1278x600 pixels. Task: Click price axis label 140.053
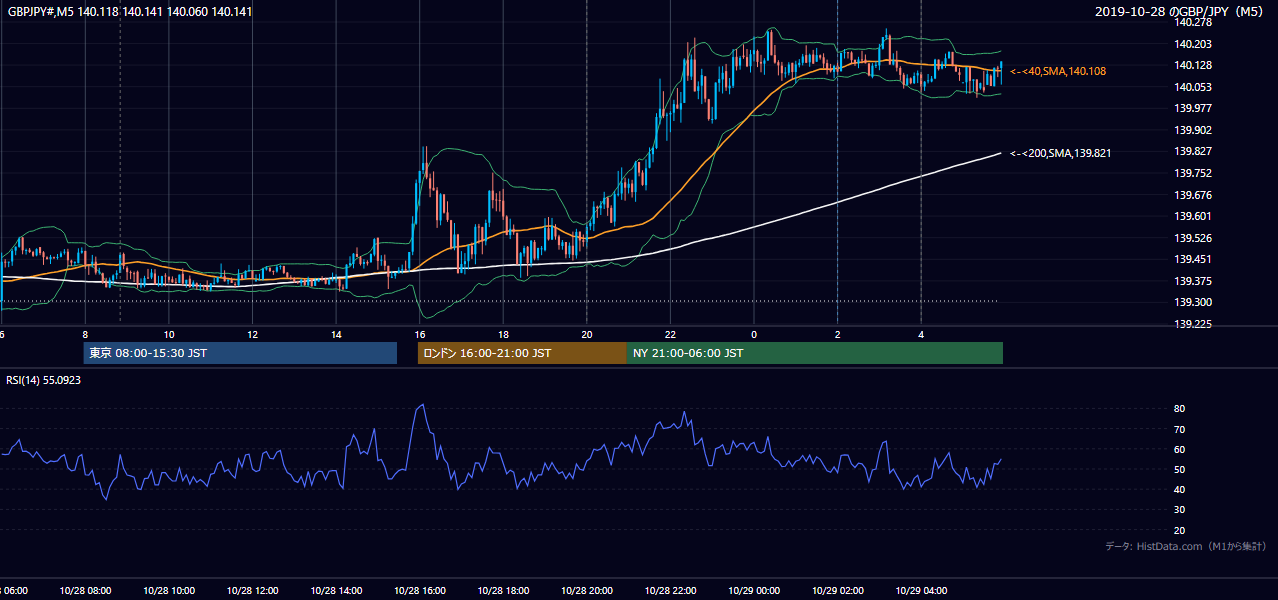pos(1193,87)
